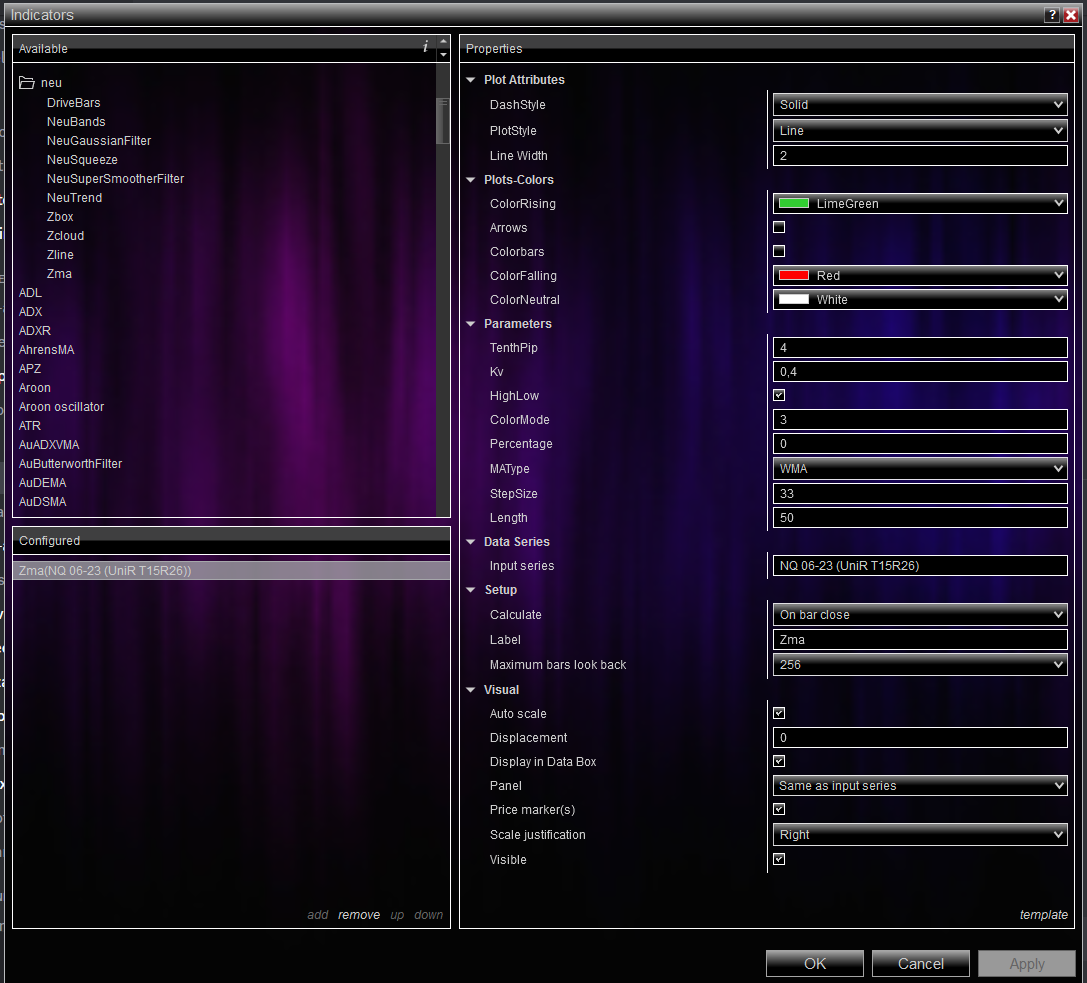This screenshot has height=983, width=1087.
Task: Open the ColorFalling Red color picker
Action: (x=920, y=275)
